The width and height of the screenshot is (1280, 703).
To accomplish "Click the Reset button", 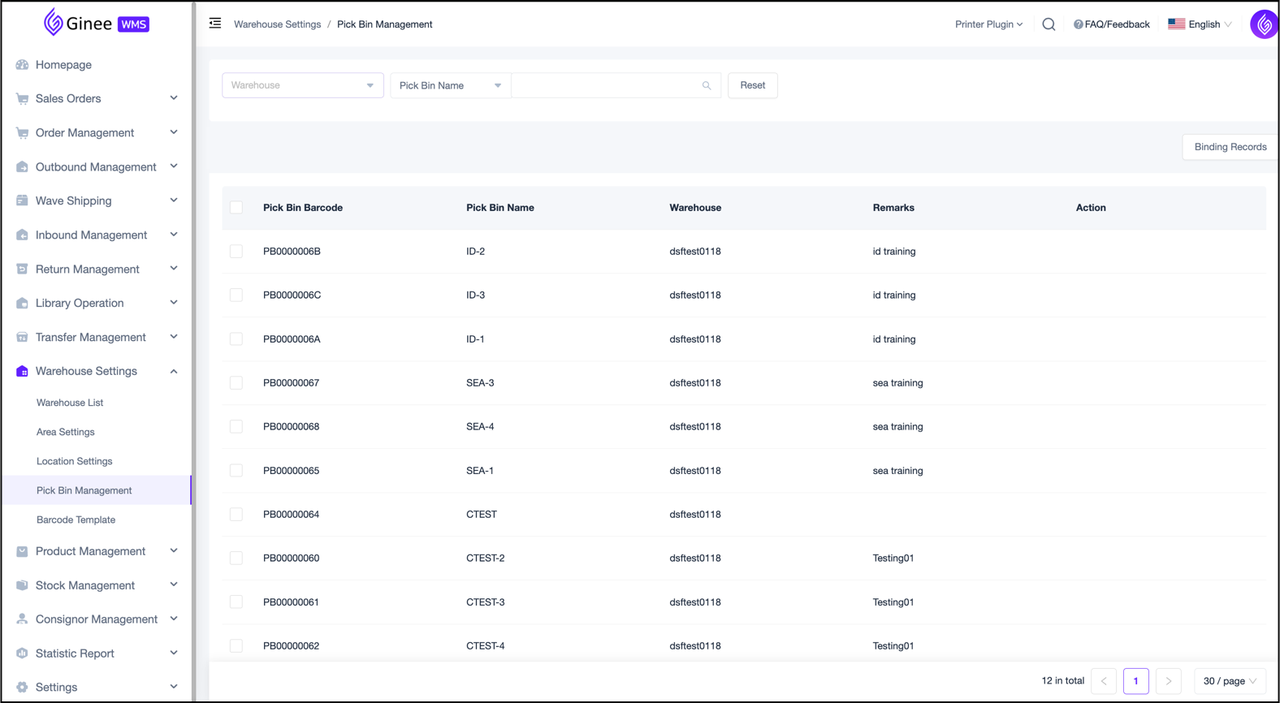I will tap(752, 86).
